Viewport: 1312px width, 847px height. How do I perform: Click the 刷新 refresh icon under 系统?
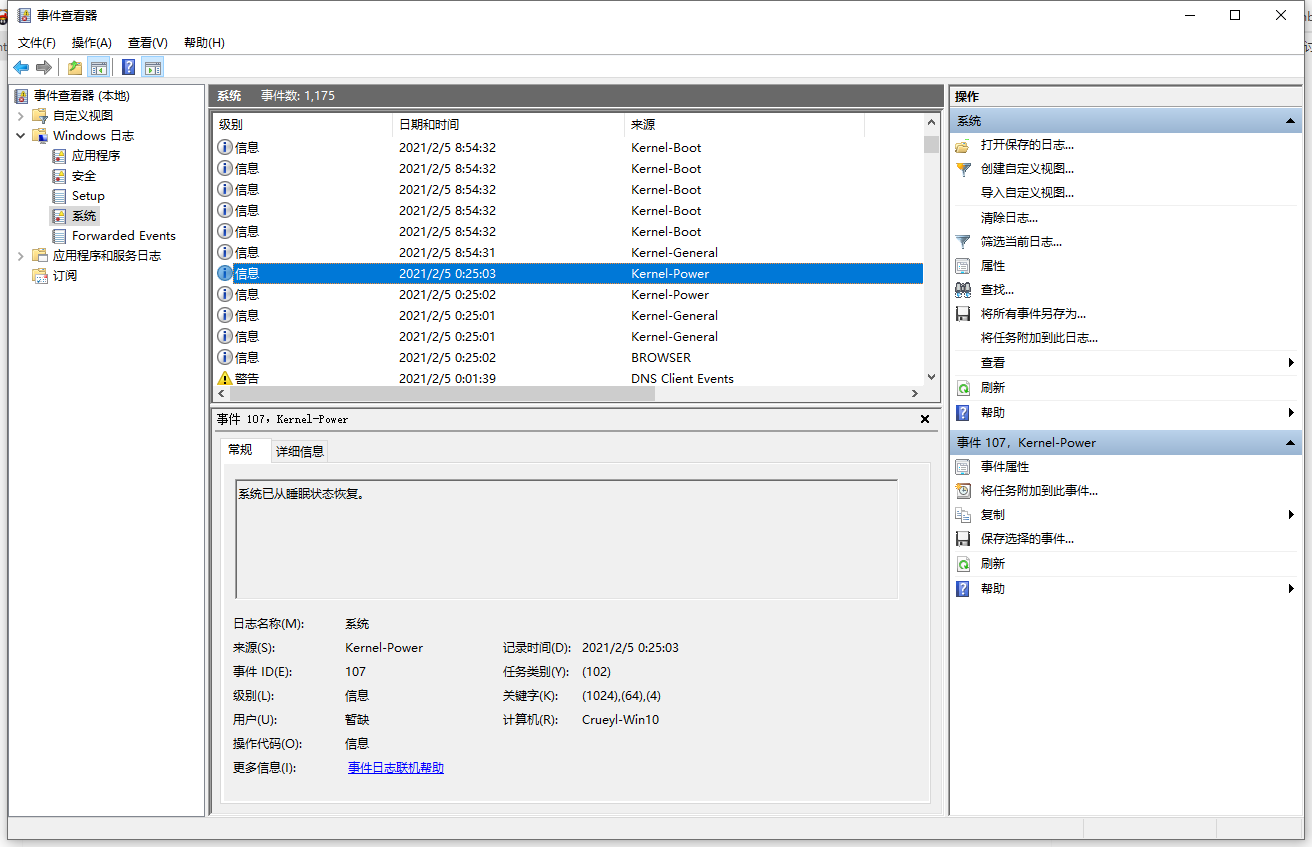[x=962, y=387]
